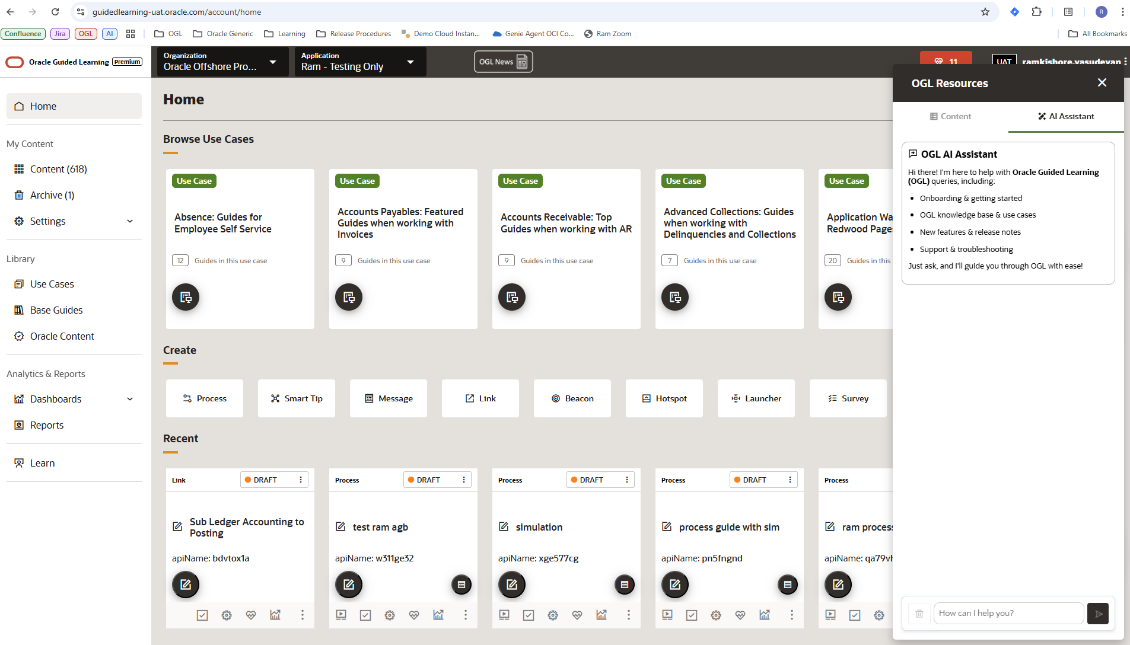Image resolution: width=1130 pixels, height=645 pixels.
Task: Create a new Message
Action: [388, 399]
